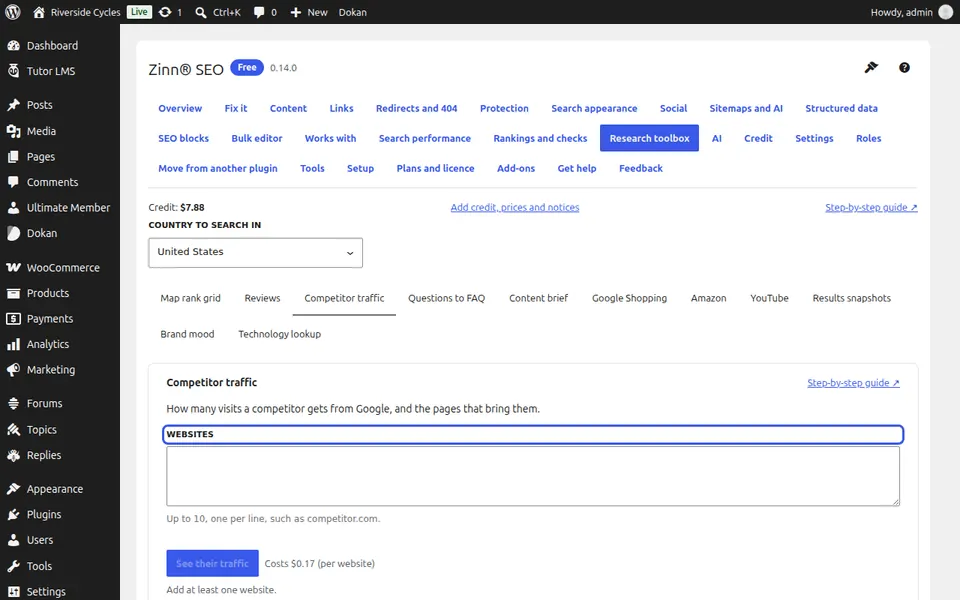Viewport: 960px width, 600px height.
Task: Open the Technology lookup tab
Action: (x=279, y=334)
